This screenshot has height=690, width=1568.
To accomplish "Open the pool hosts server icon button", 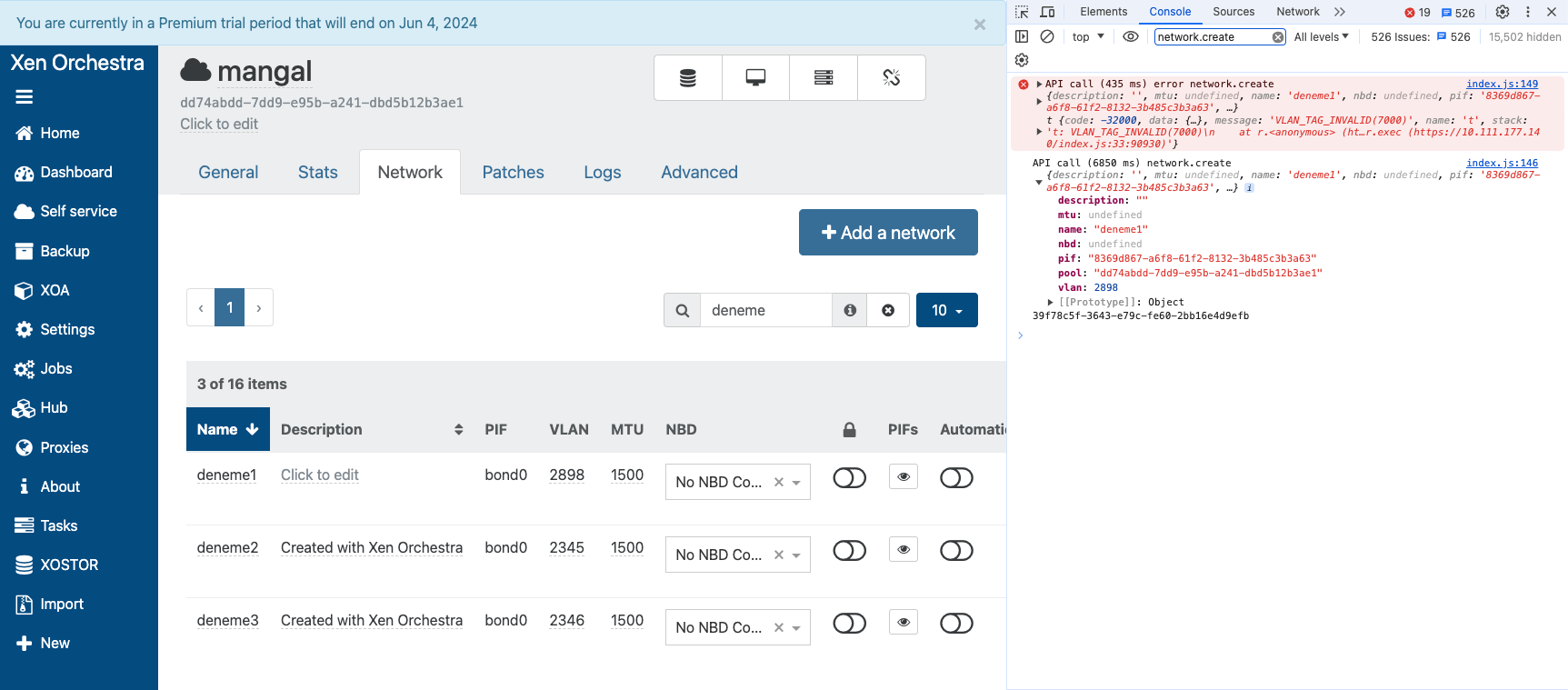I will (x=824, y=77).
